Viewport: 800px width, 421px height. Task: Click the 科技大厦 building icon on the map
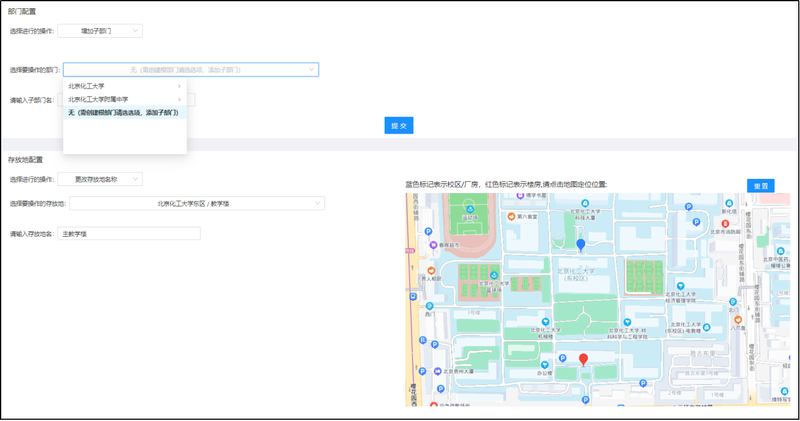[x=585, y=204]
